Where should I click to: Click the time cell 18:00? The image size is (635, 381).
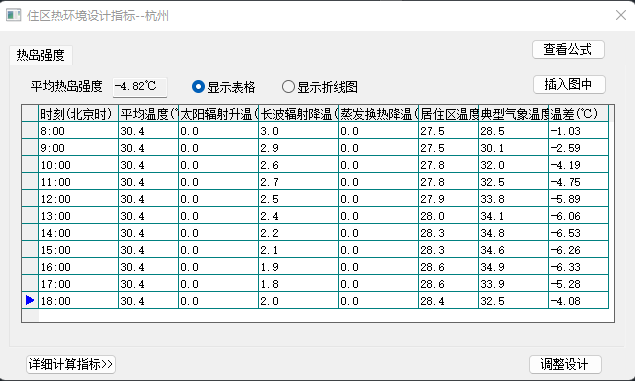click(79, 301)
